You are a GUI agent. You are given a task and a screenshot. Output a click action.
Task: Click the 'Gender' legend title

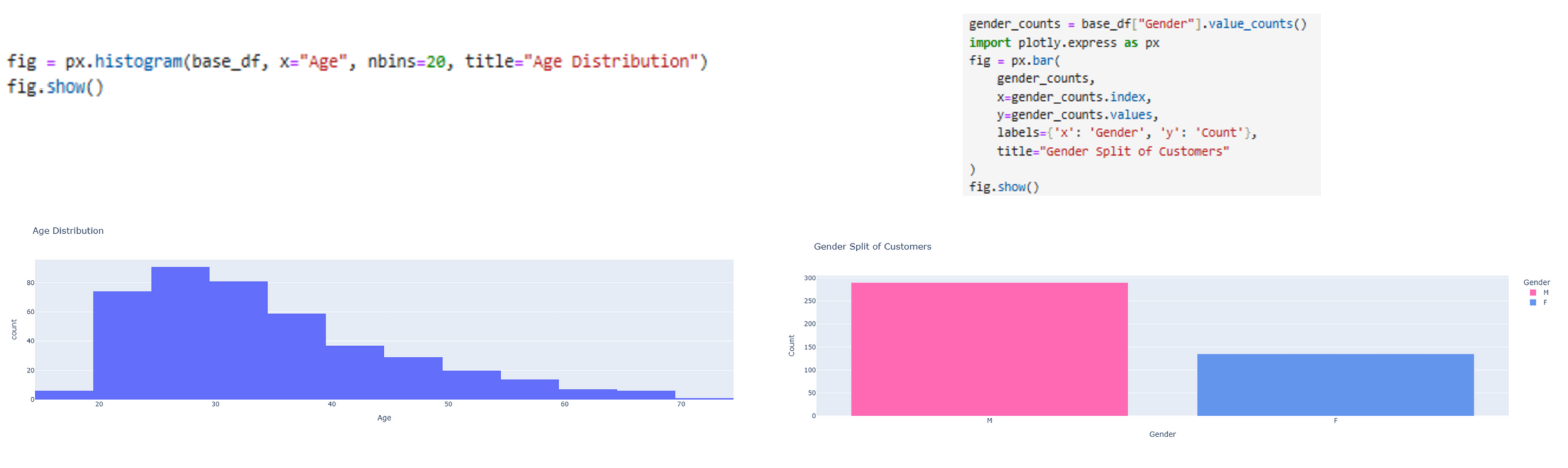coord(1537,283)
